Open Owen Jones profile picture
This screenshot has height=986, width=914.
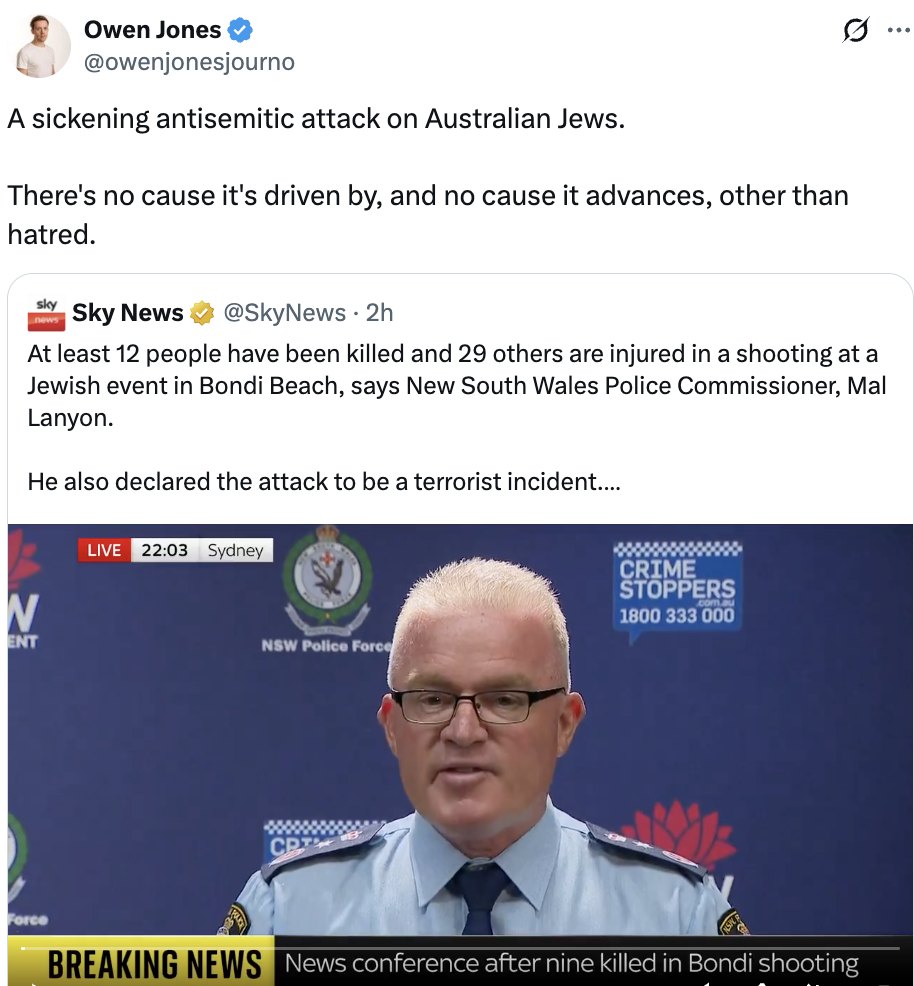(41, 46)
